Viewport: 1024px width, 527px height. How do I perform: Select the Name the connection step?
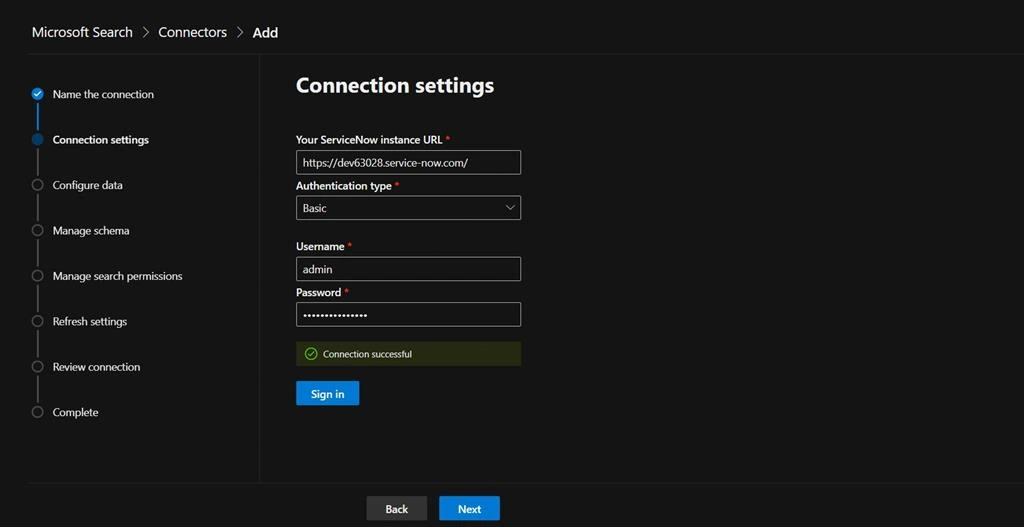(x=103, y=94)
